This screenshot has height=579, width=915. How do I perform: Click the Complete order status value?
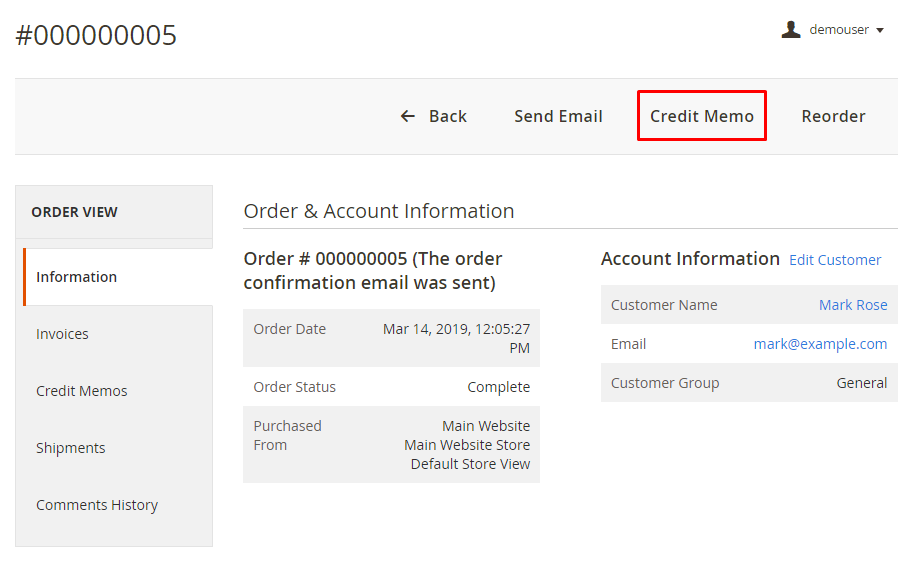[498, 387]
